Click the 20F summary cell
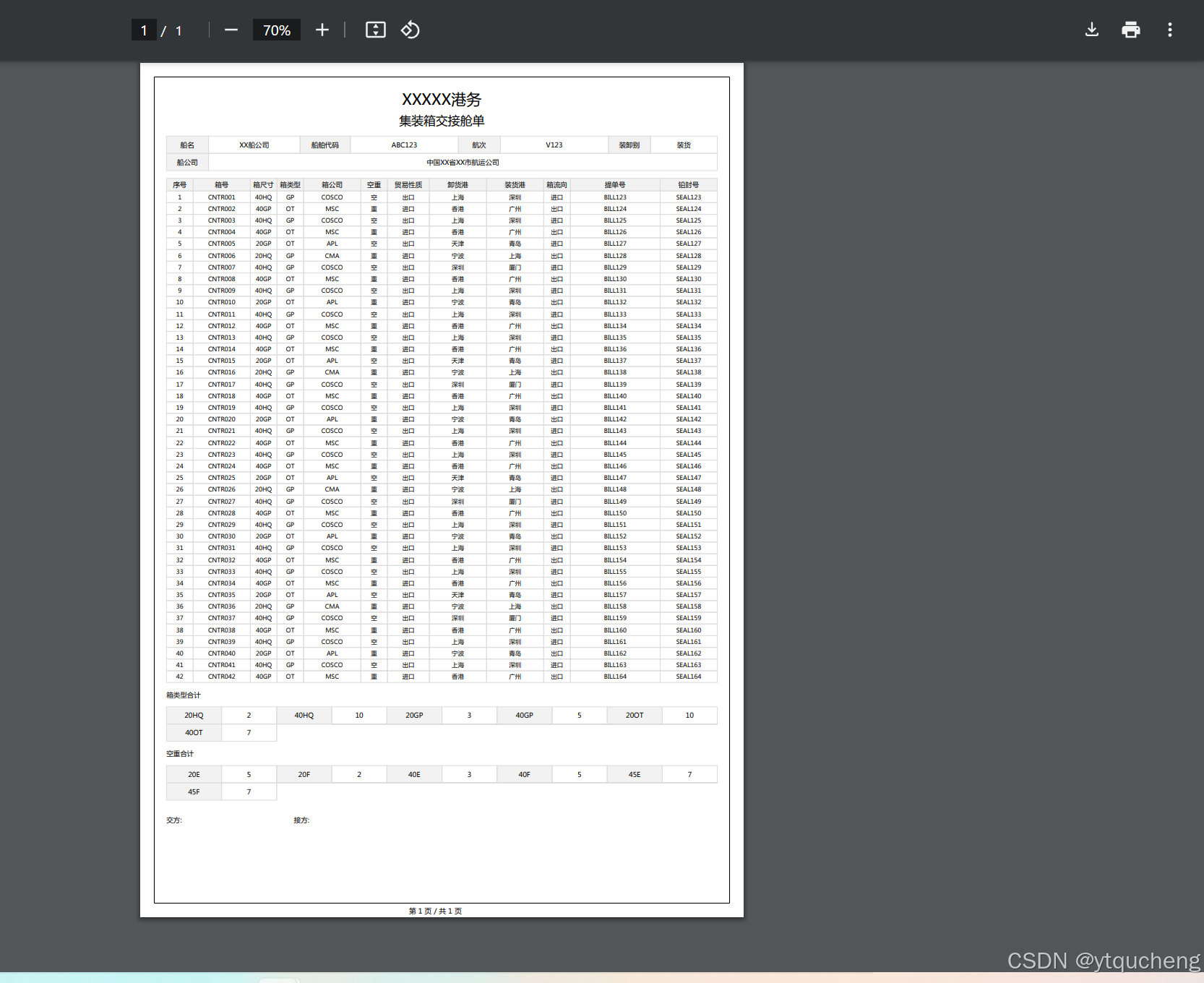 (304, 775)
